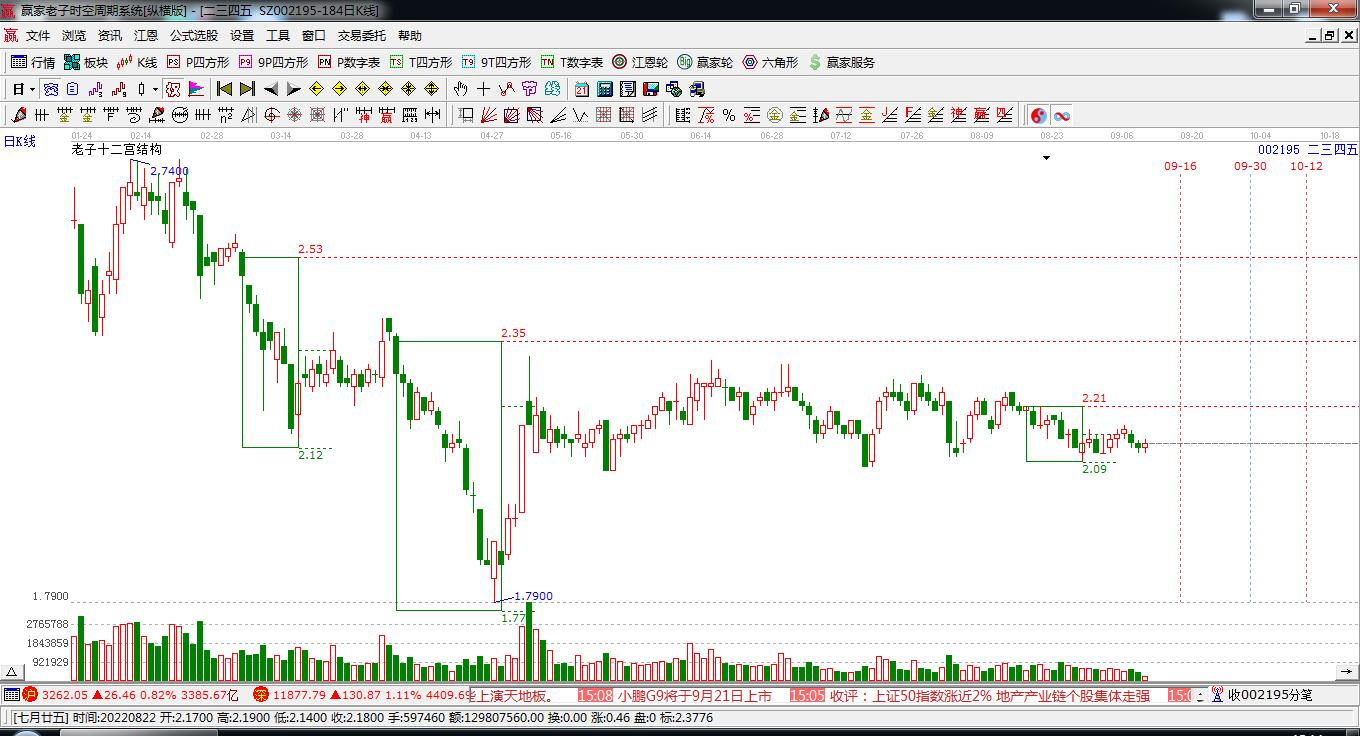
Task: Open the 9P四方形 tool
Action: tap(273, 62)
